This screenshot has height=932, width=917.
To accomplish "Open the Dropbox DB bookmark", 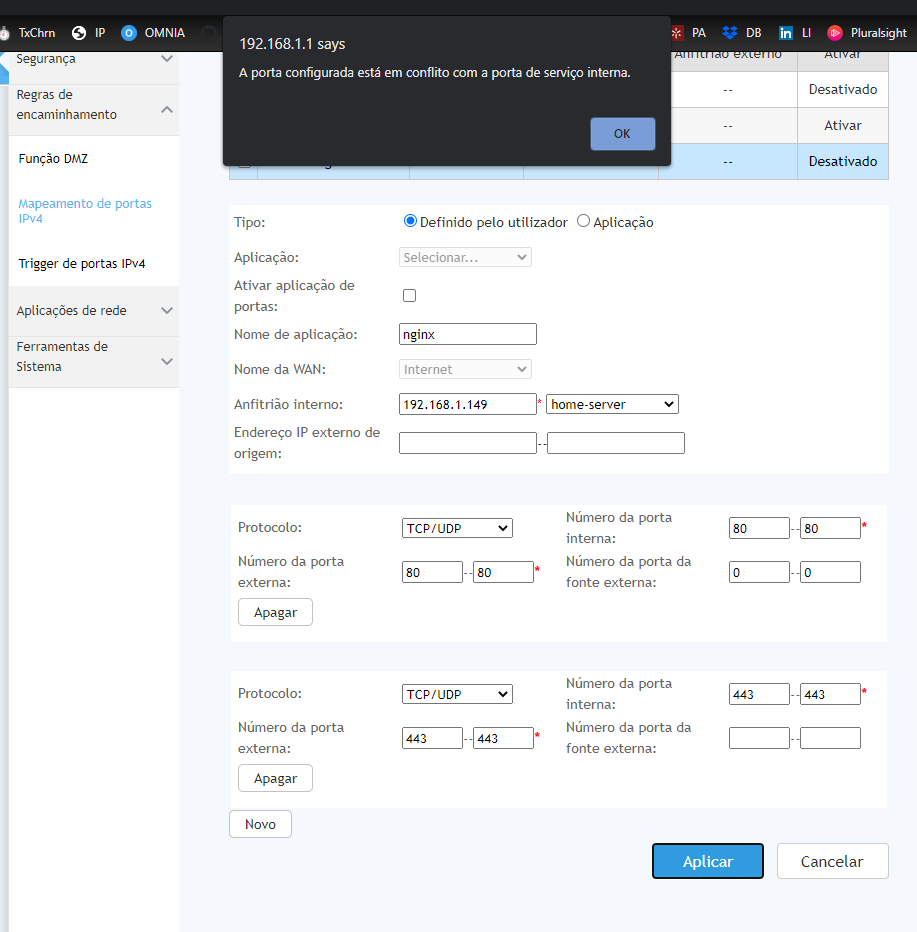I will [x=742, y=32].
